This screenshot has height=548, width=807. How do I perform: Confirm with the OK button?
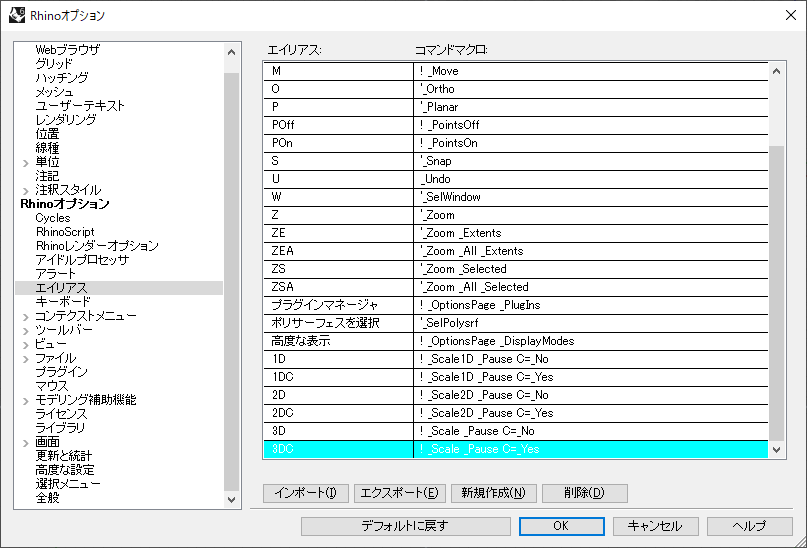point(561,526)
